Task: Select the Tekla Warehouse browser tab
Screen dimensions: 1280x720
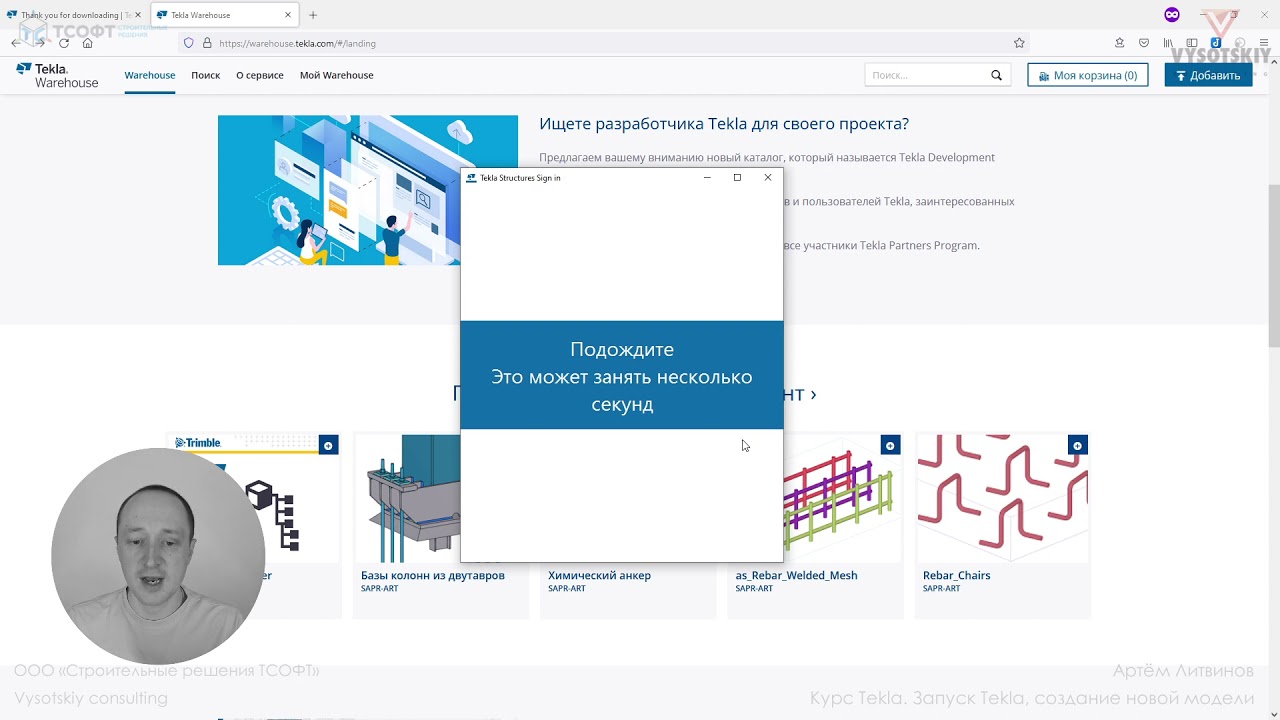Action: [224, 15]
